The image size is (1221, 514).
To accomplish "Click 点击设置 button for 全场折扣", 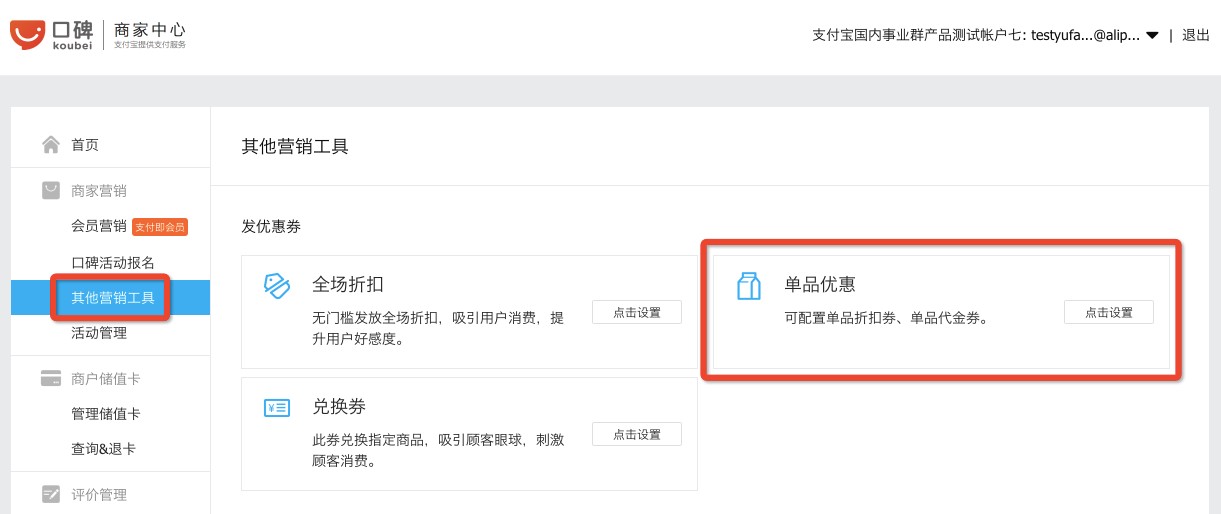I will (637, 312).
